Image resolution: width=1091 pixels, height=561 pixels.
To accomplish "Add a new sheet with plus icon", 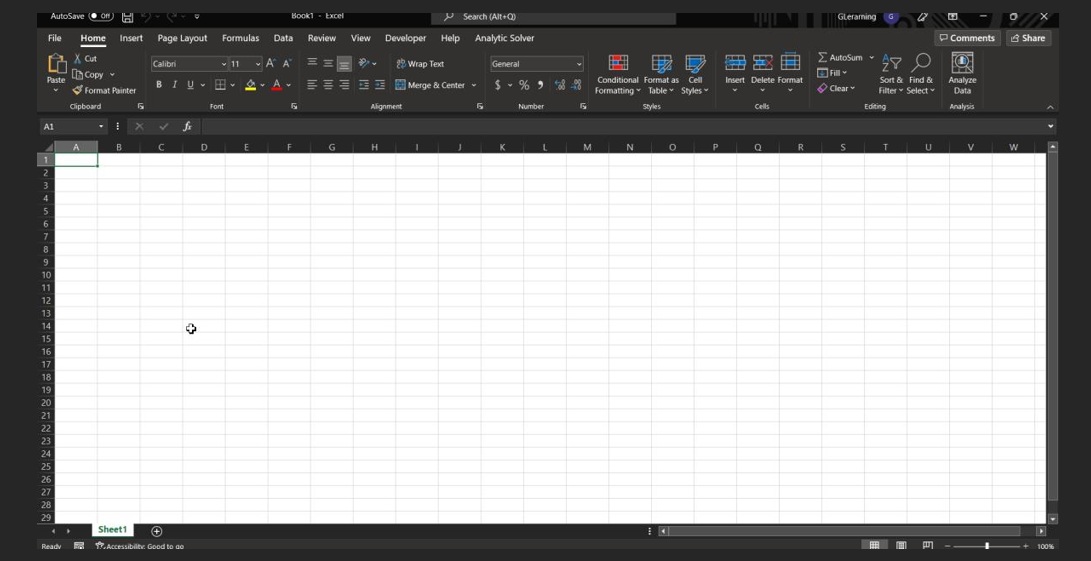I will [157, 531].
